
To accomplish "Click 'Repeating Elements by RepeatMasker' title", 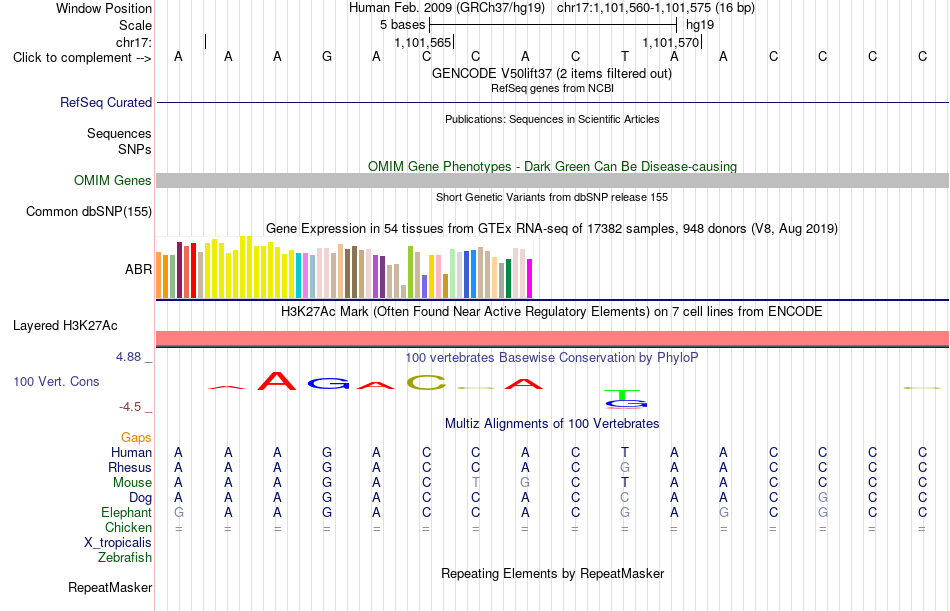I will [x=553, y=573].
